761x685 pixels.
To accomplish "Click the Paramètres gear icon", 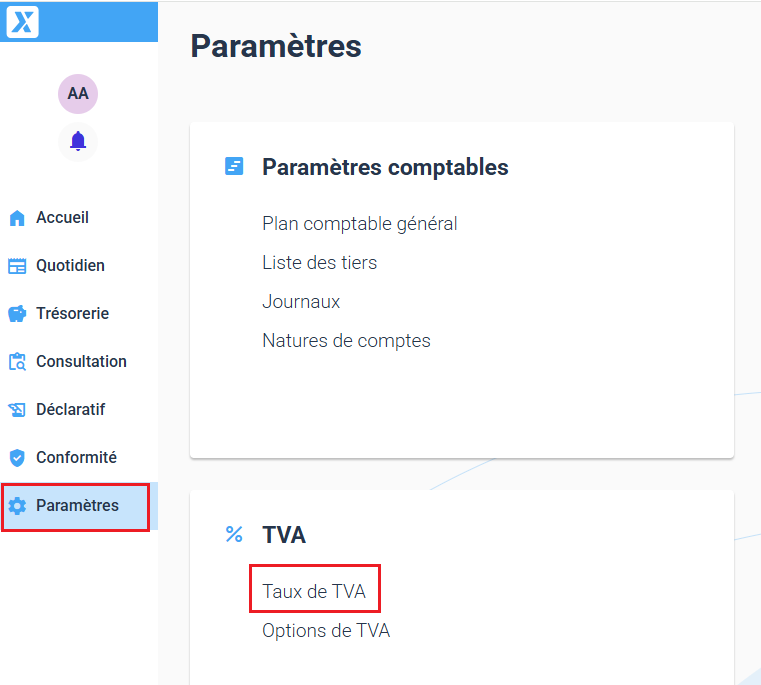I will 17,506.
